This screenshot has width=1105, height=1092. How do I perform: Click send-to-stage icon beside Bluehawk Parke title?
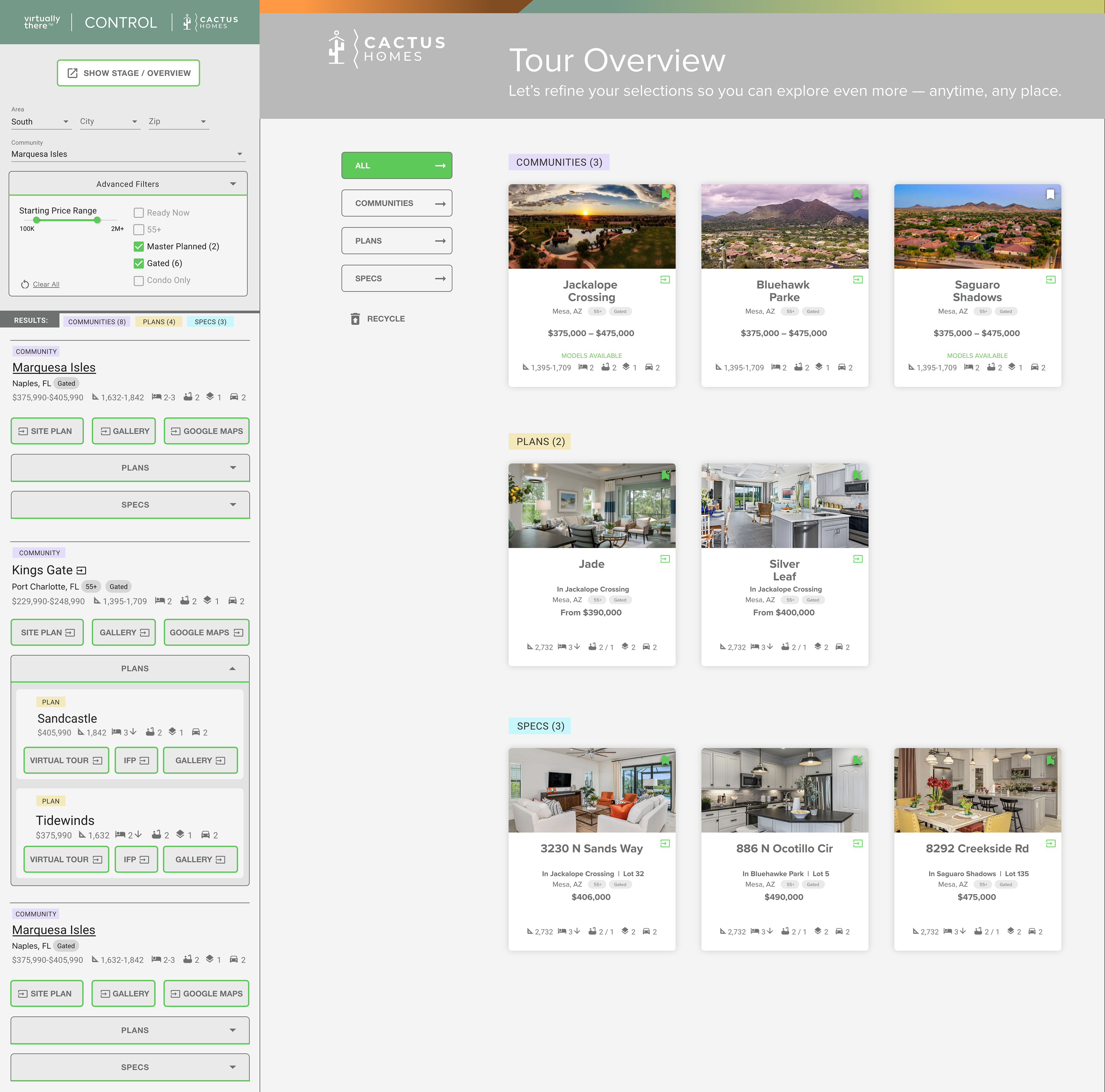click(858, 280)
